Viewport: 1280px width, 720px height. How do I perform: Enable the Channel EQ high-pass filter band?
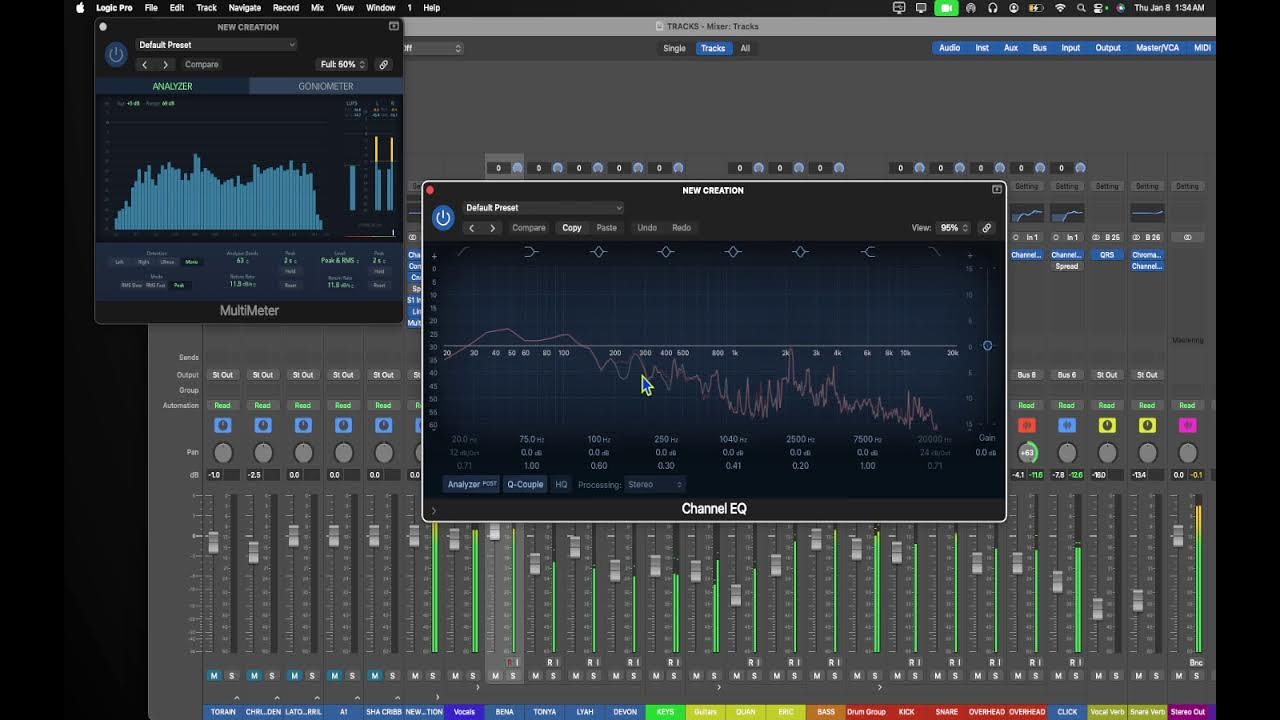click(464, 252)
